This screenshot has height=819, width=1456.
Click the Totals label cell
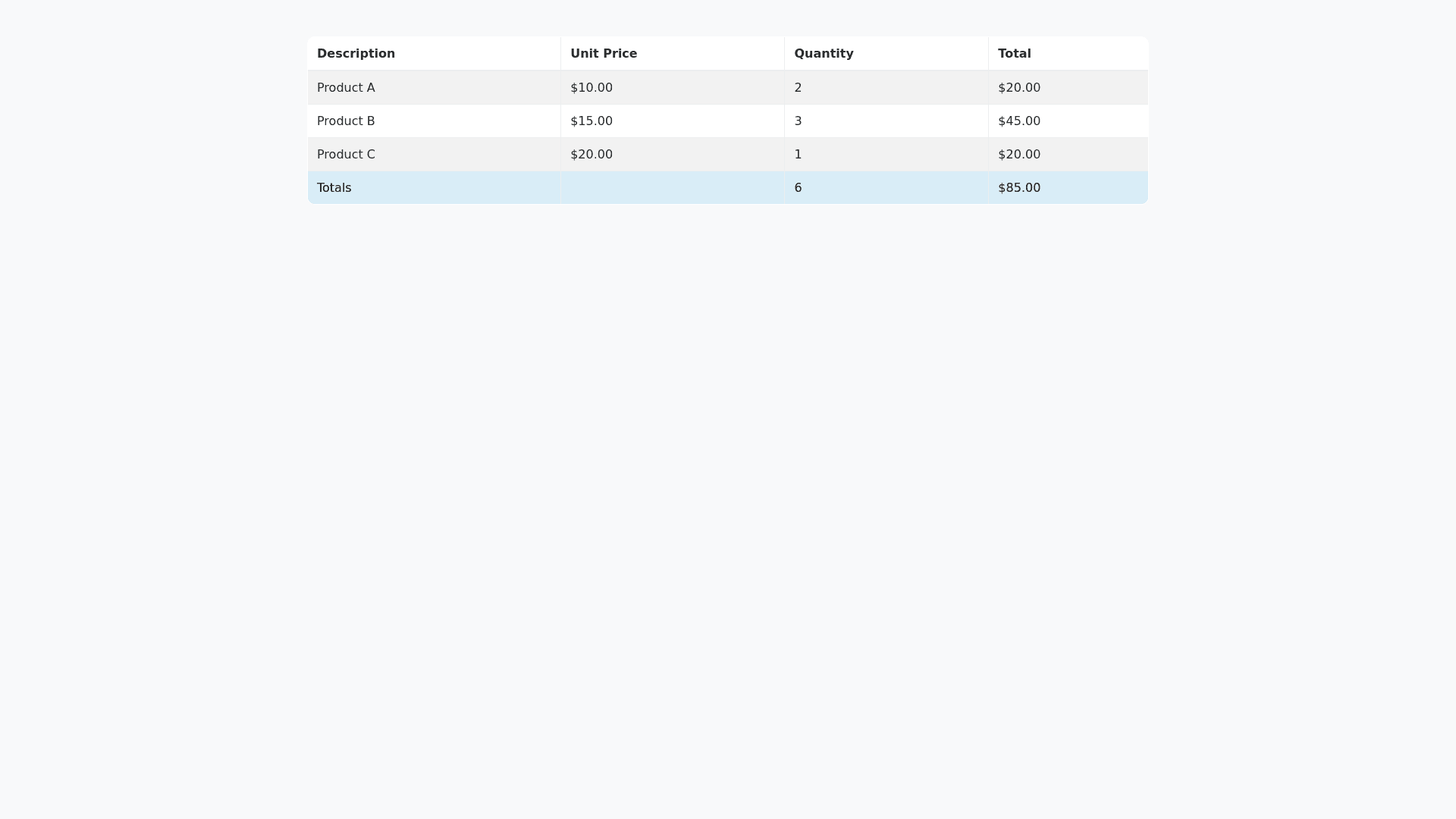(x=334, y=188)
